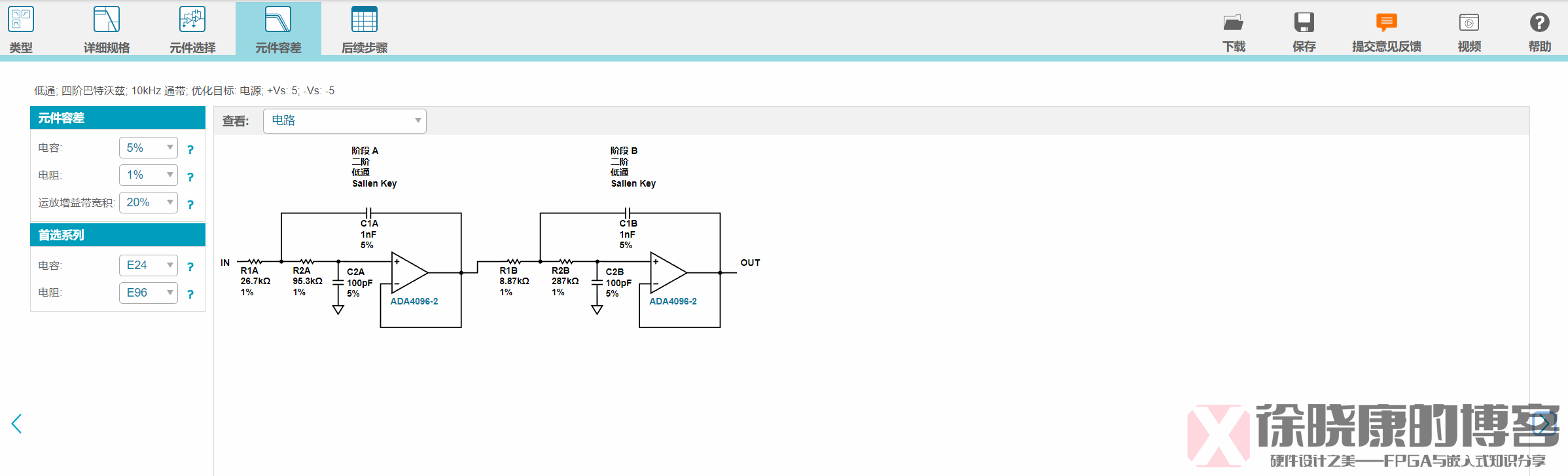Click help icon beside 电阻 E96 series
This screenshot has height=476, width=1568.
coord(190,294)
